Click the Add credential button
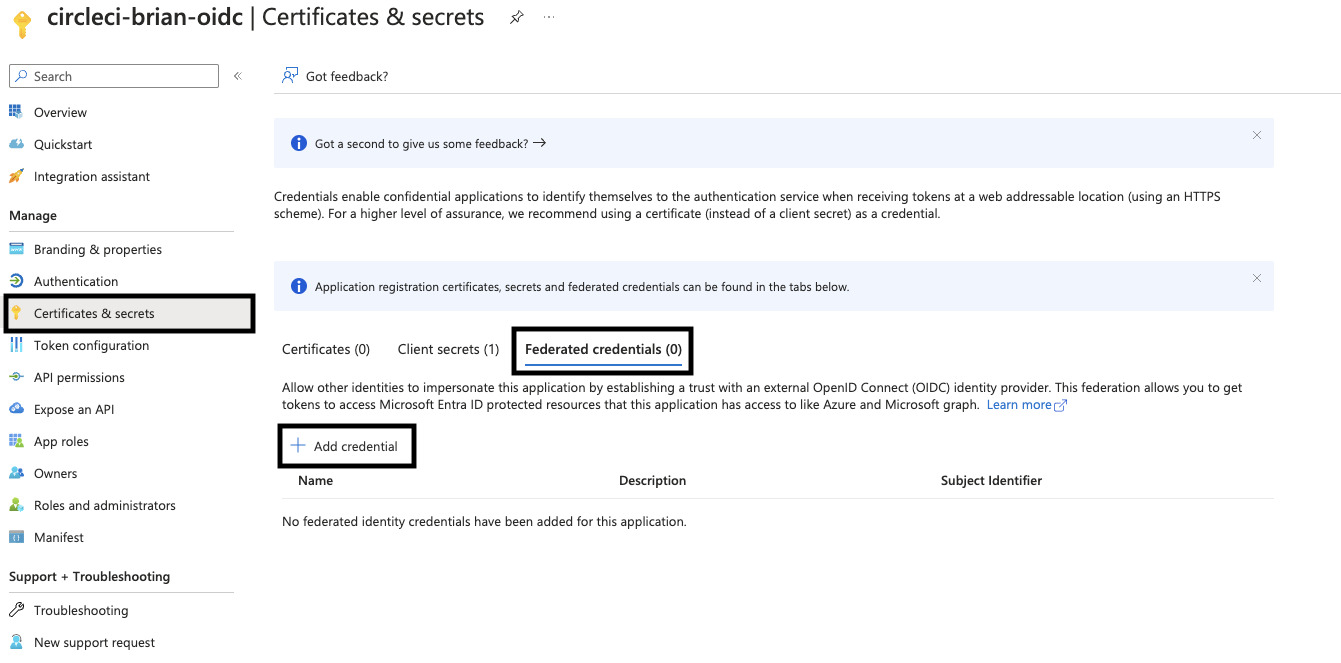 [x=345, y=446]
